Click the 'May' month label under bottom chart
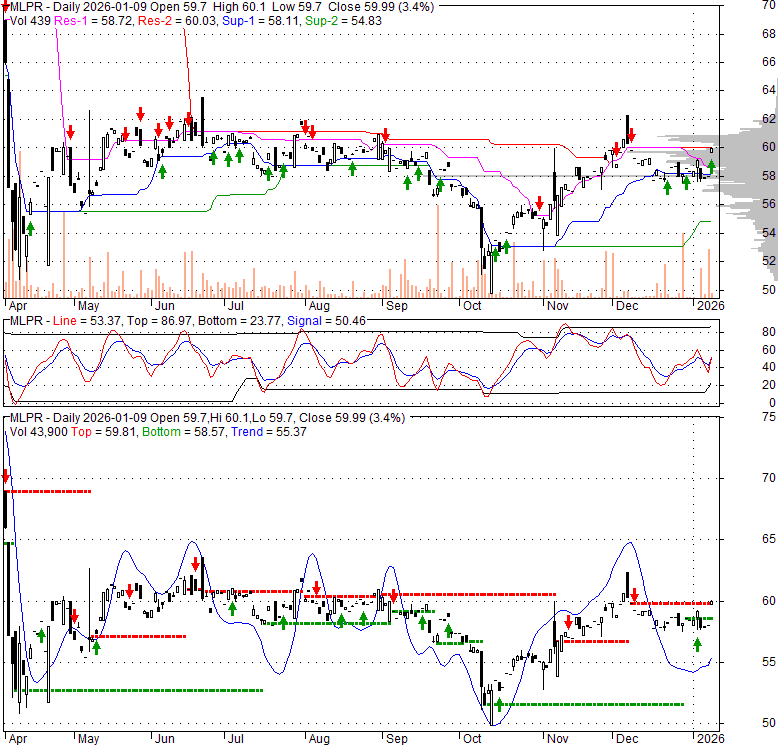780x745 pixels. tap(89, 739)
